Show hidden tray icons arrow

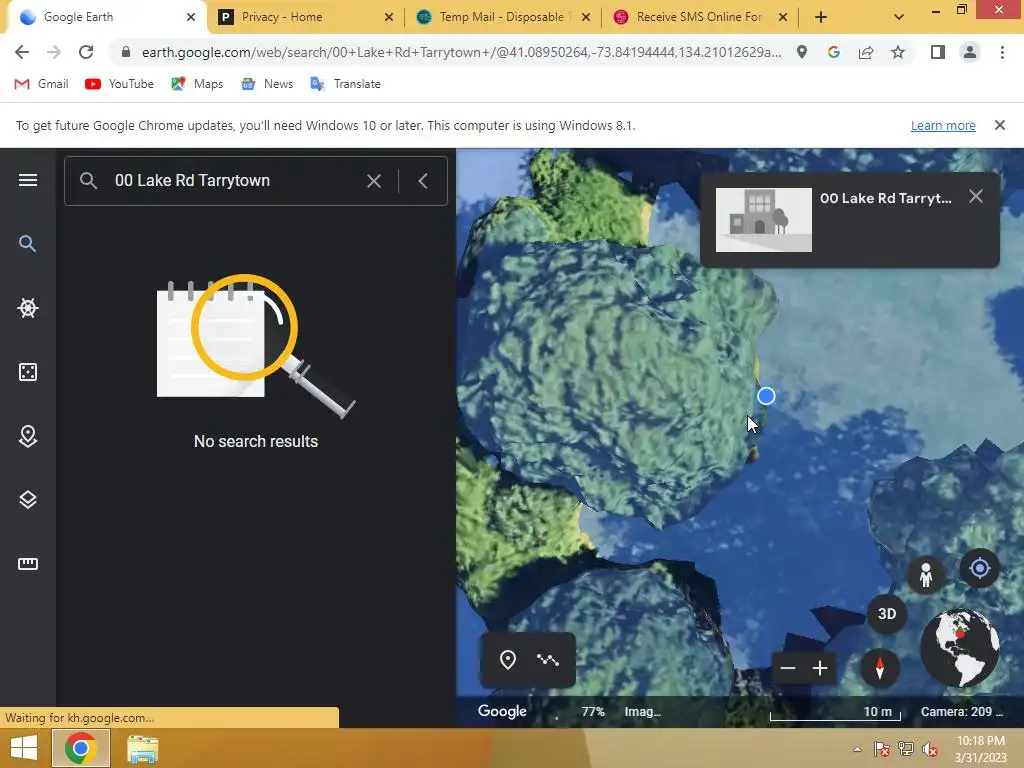pos(857,749)
